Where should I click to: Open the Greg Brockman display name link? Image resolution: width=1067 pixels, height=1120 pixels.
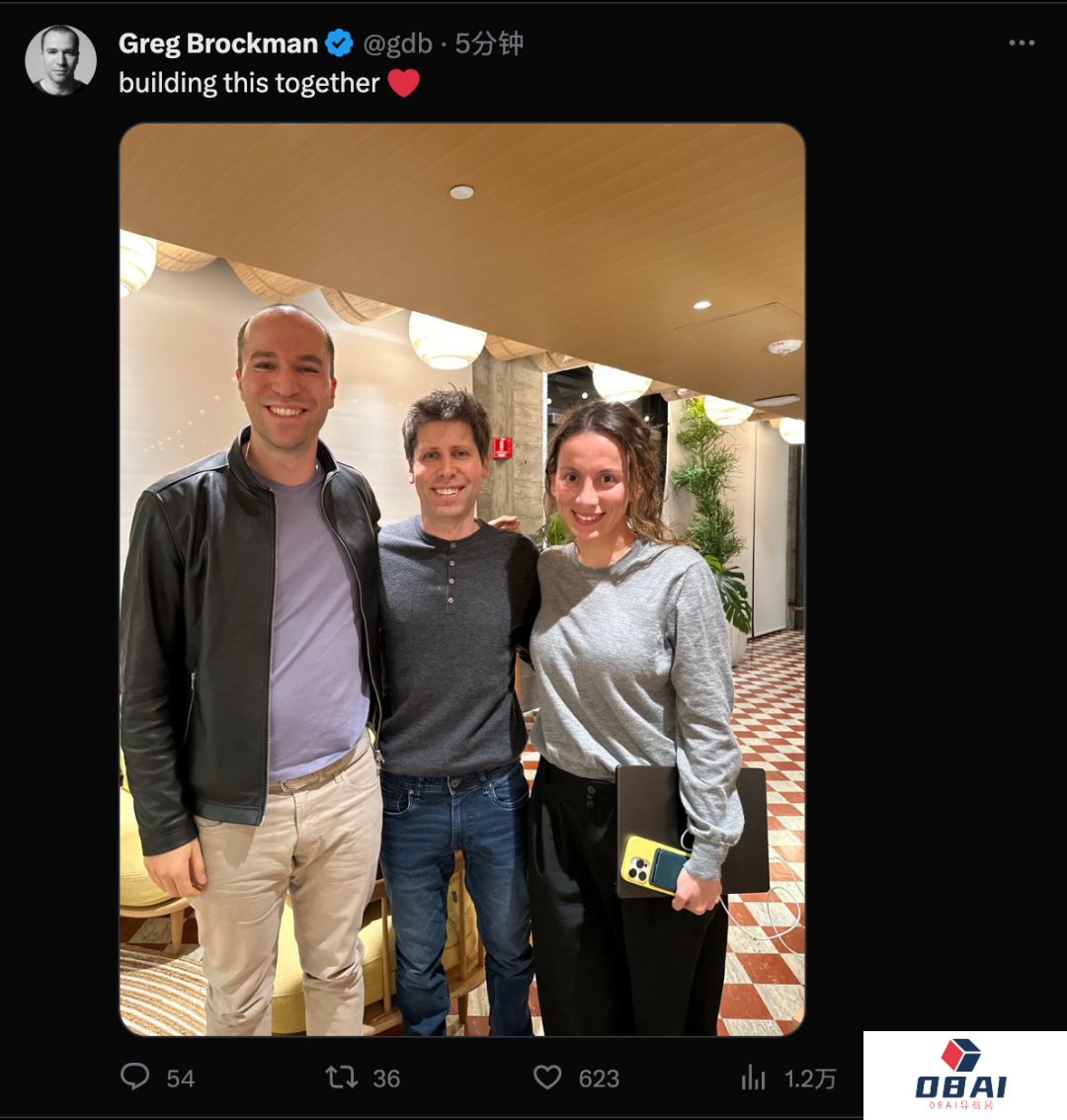[218, 43]
